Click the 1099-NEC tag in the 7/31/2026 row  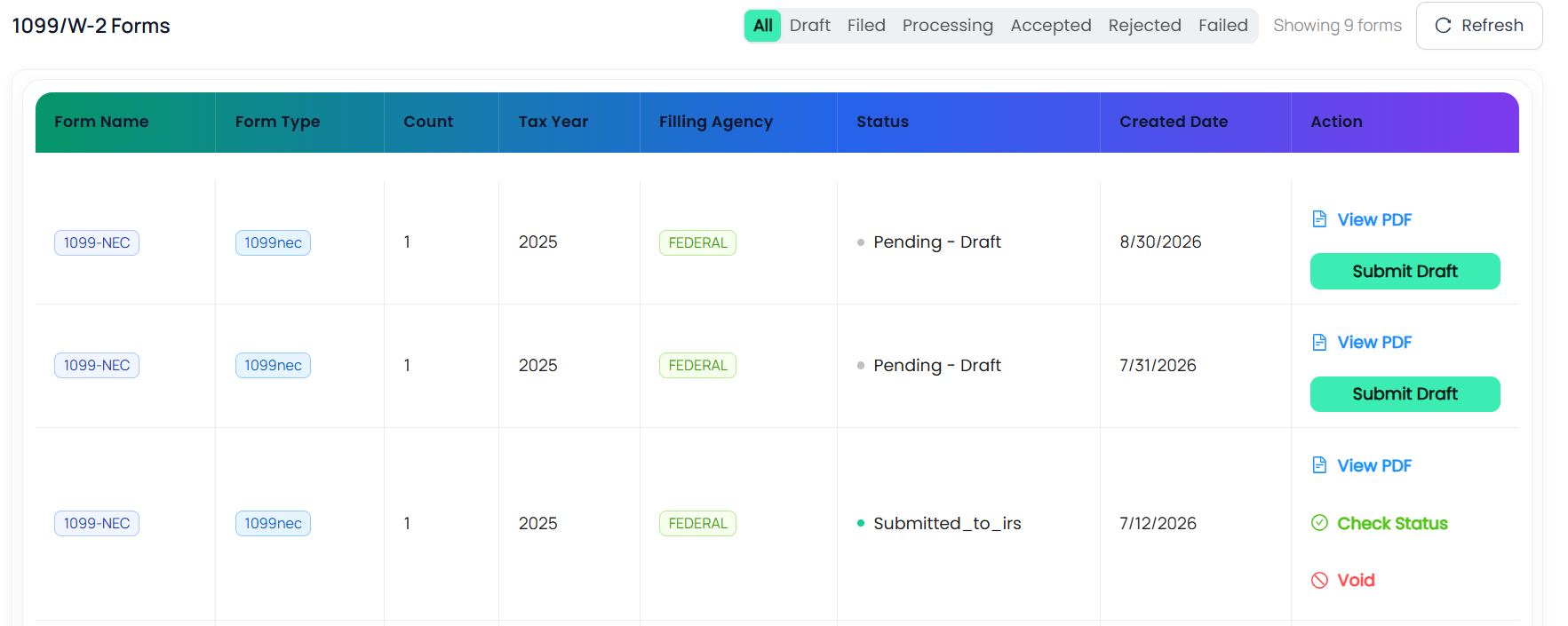pyautogui.click(x=97, y=365)
